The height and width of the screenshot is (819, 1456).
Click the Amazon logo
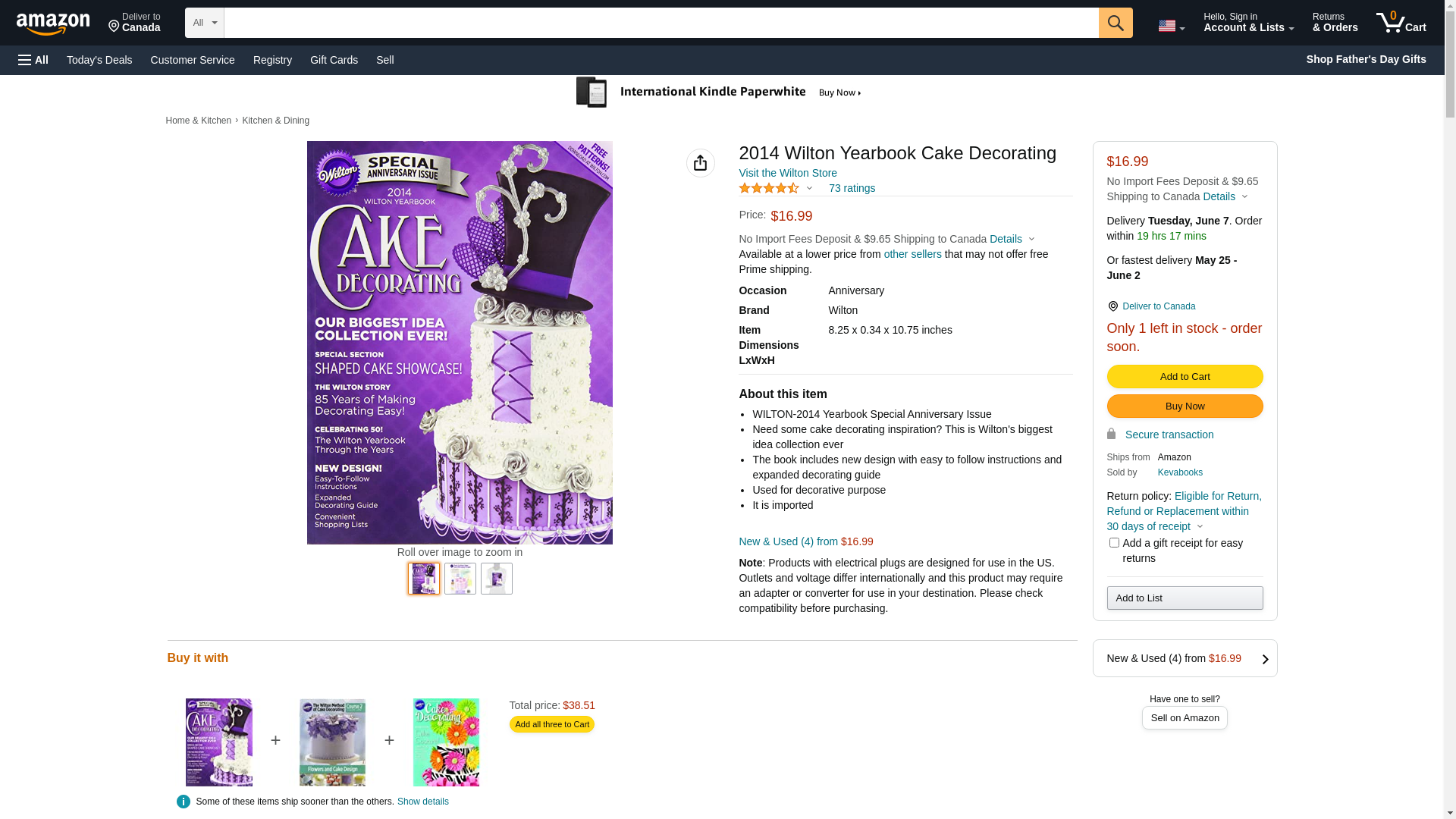53,24
